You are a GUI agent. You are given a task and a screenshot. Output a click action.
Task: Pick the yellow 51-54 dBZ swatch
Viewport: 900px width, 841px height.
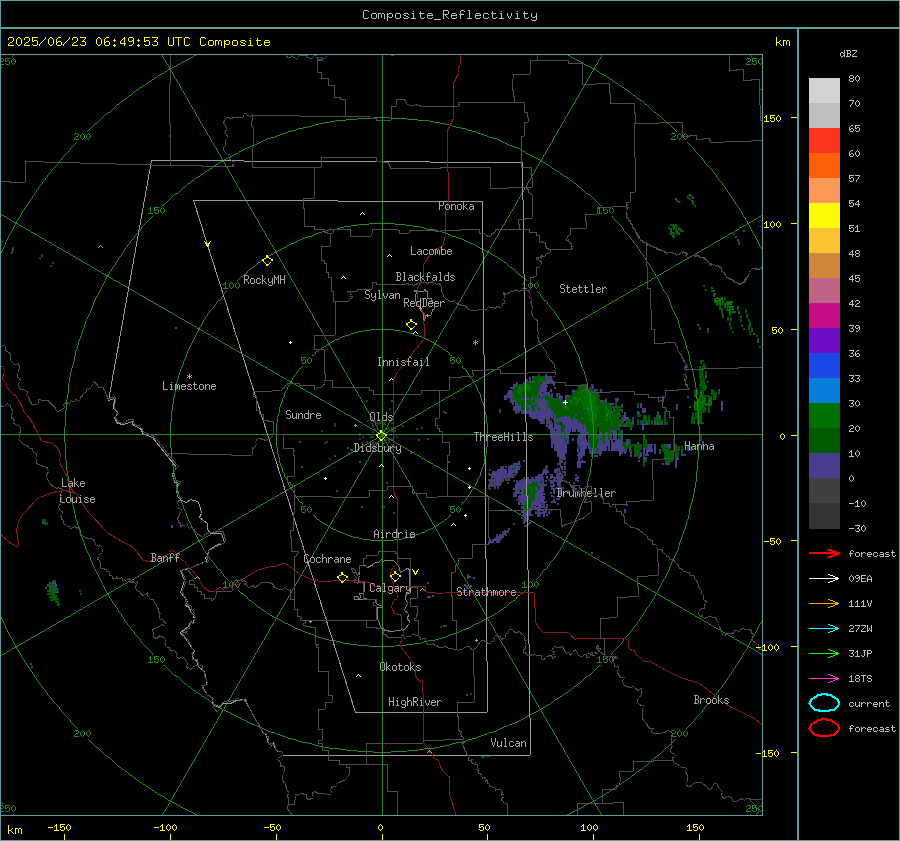tap(824, 215)
